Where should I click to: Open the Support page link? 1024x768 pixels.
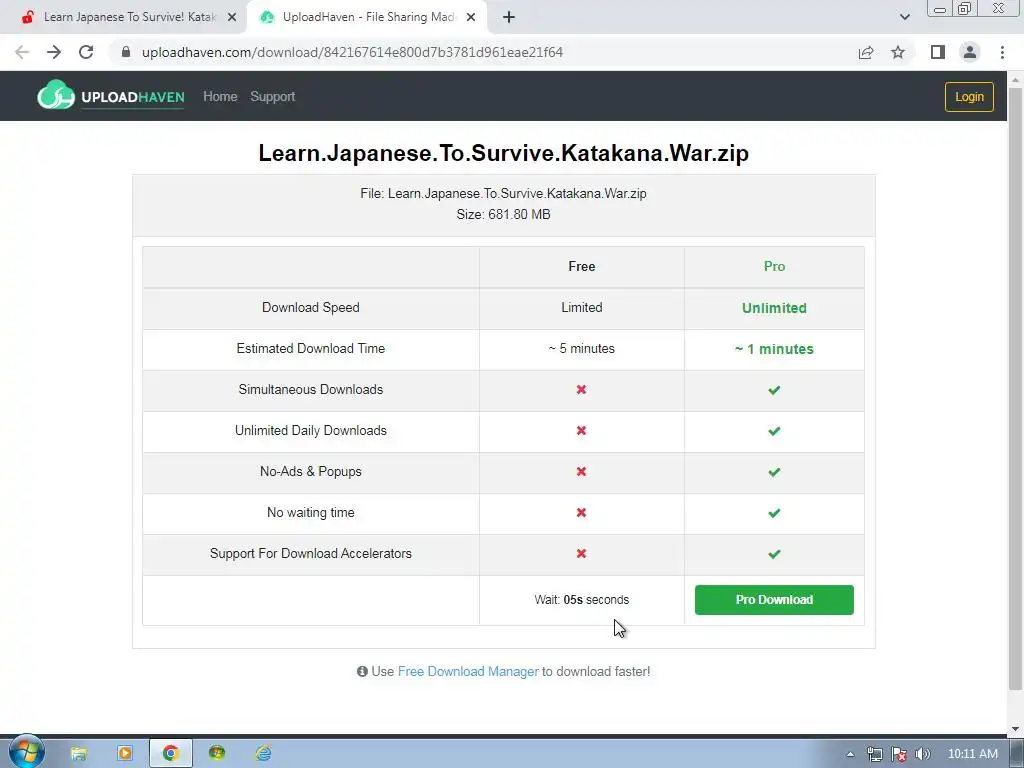click(272, 97)
